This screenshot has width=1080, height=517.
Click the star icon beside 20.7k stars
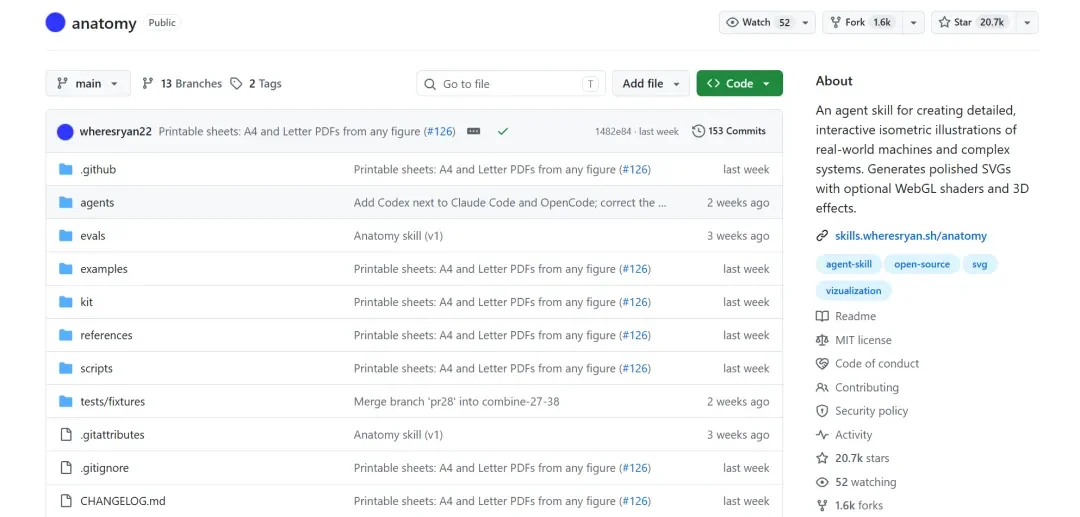point(822,458)
